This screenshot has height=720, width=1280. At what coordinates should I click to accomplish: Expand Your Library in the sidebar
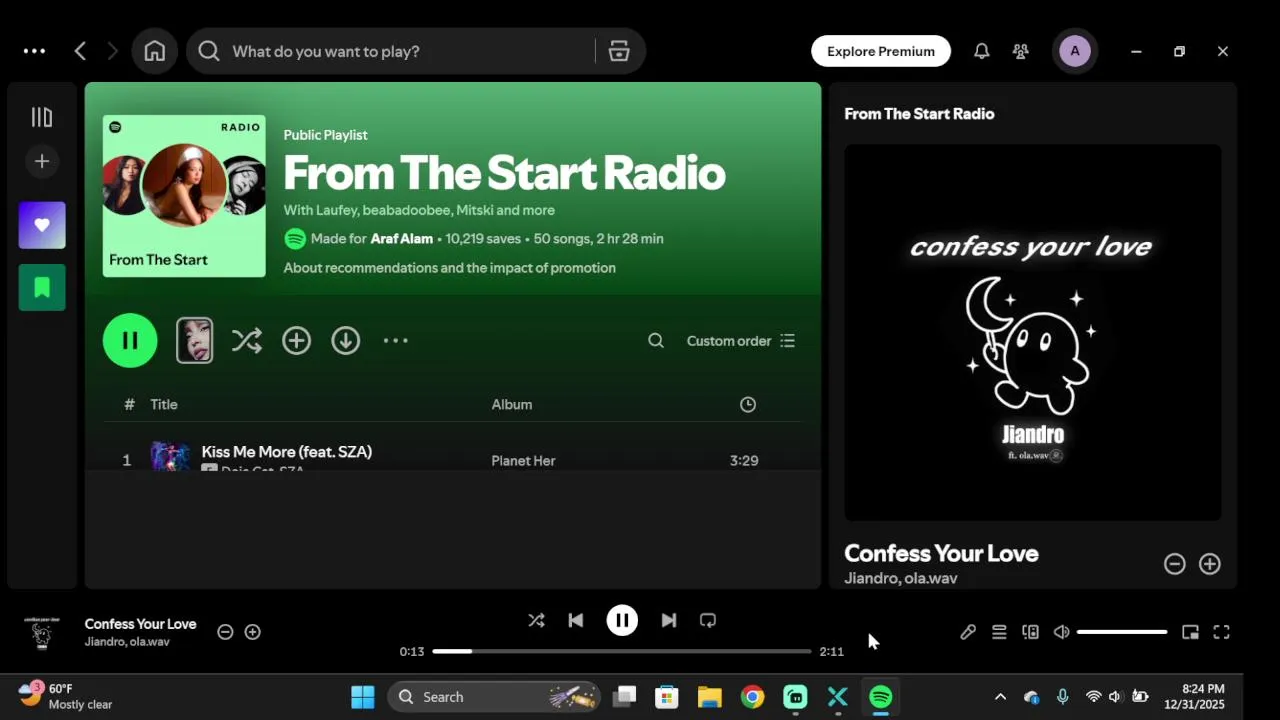pyautogui.click(x=42, y=118)
